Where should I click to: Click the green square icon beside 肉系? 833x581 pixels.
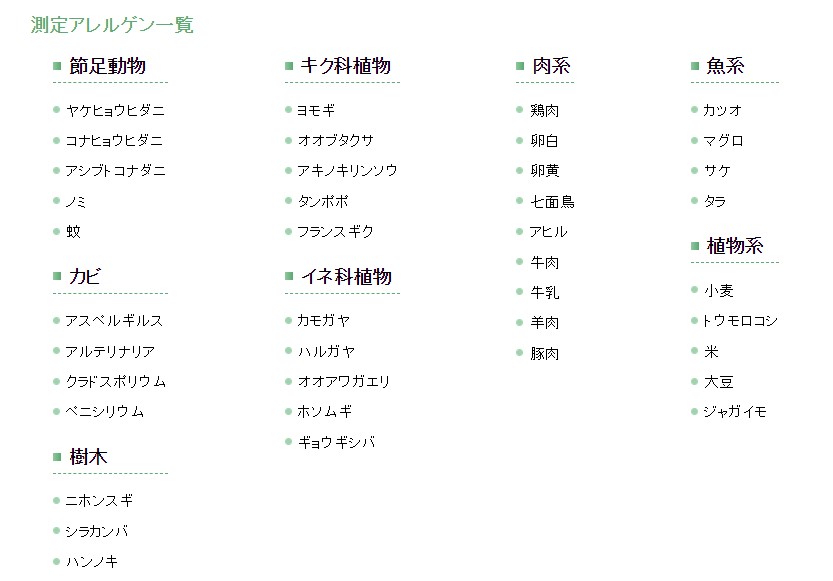point(520,66)
